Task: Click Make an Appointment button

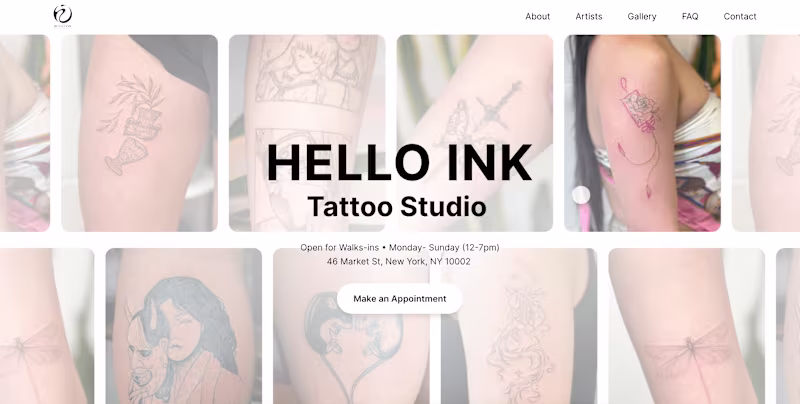Action: [399, 299]
